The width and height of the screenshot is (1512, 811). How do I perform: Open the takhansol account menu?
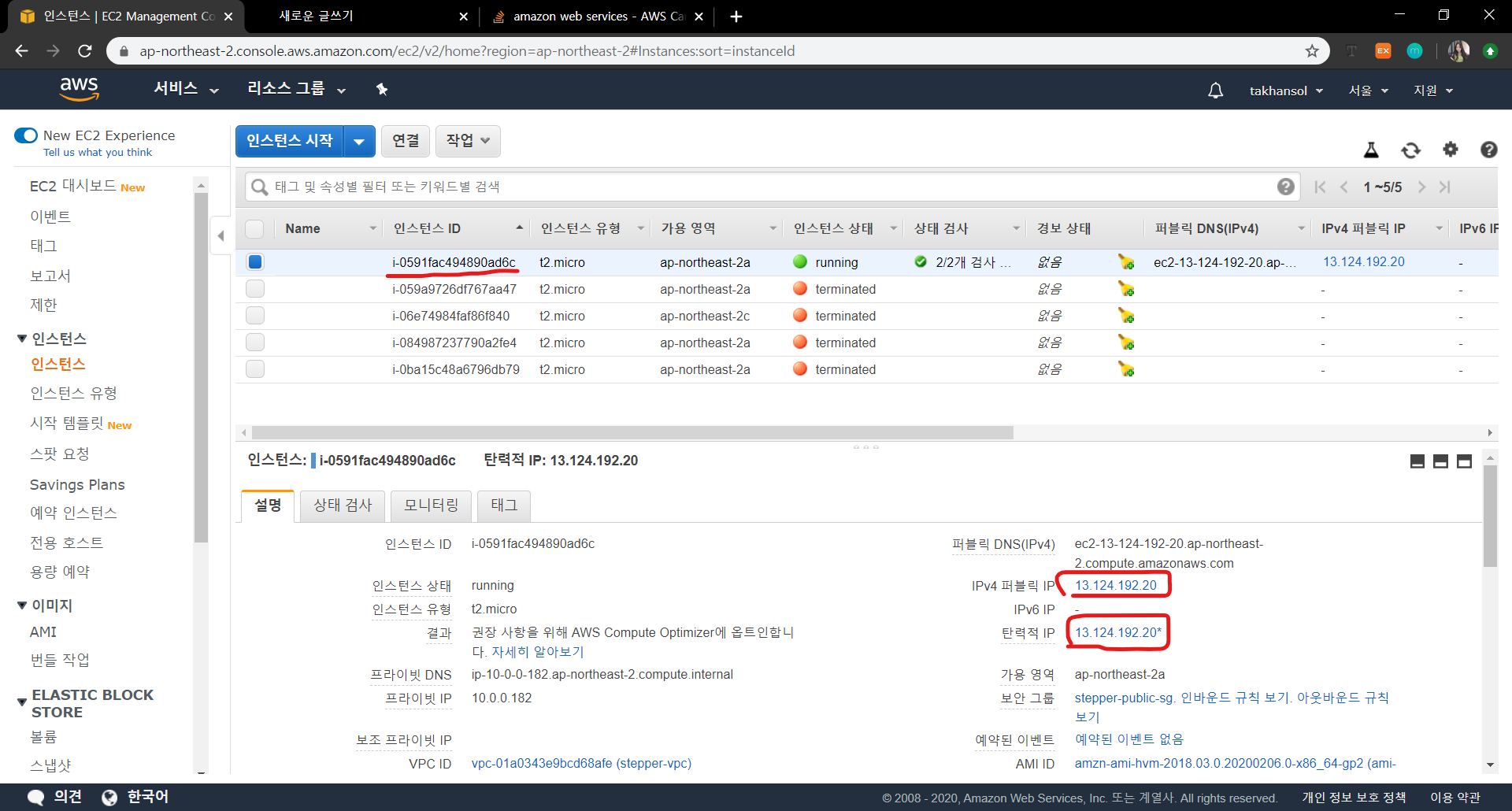click(x=1286, y=91)
